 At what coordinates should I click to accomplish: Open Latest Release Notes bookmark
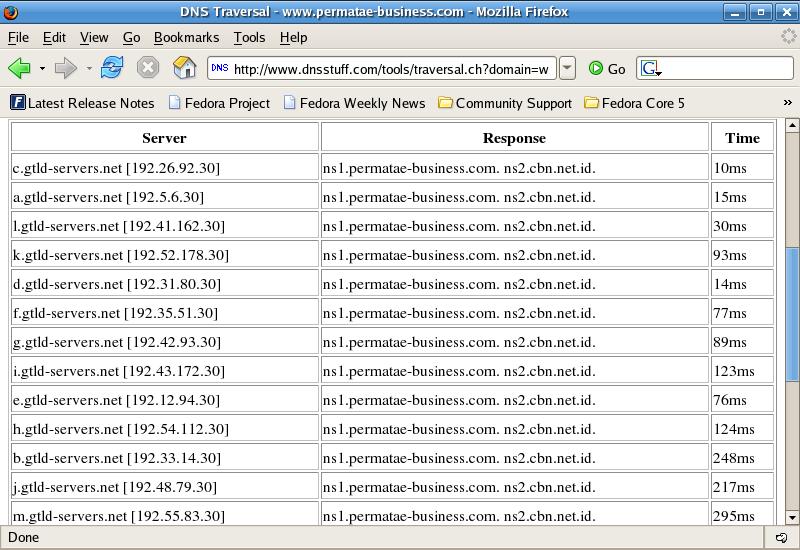[82, 103]
